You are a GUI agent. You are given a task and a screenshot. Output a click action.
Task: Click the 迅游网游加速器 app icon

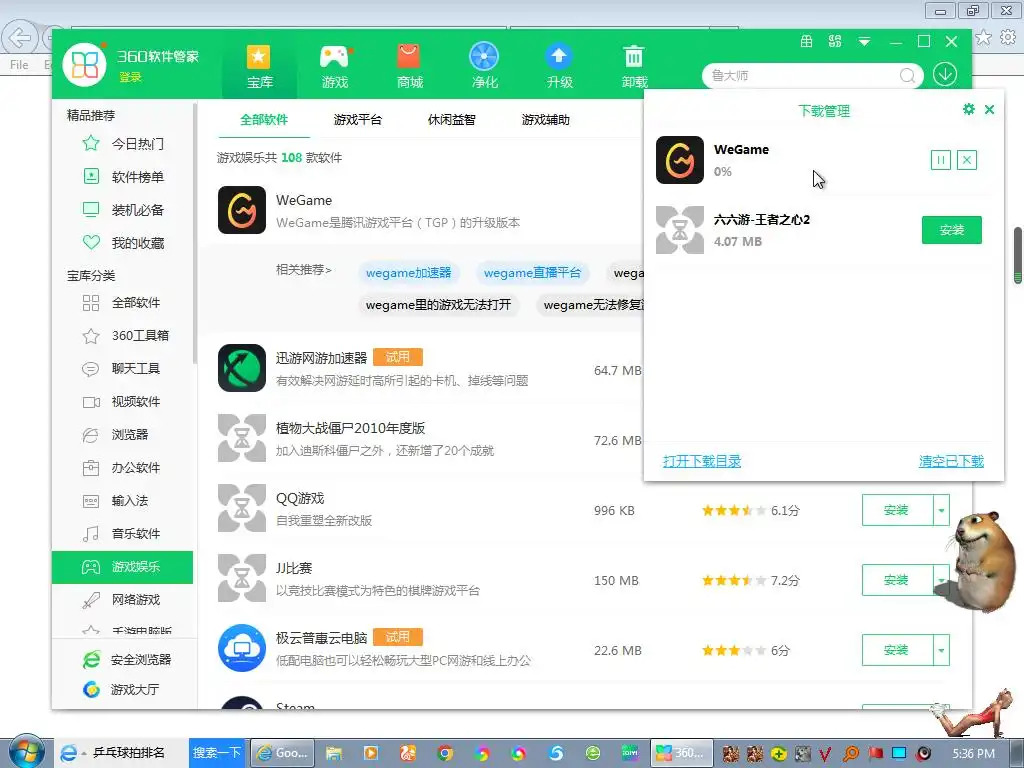pos(242,368)
